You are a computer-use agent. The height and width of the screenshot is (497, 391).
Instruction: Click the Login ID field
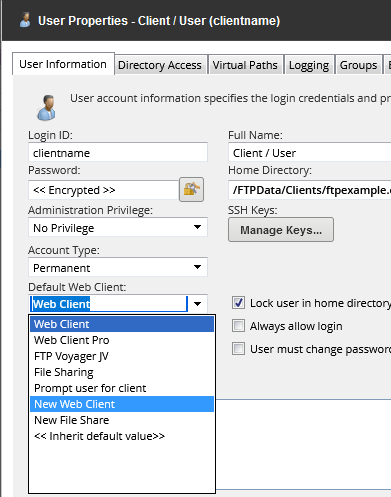tap(118, 153)
